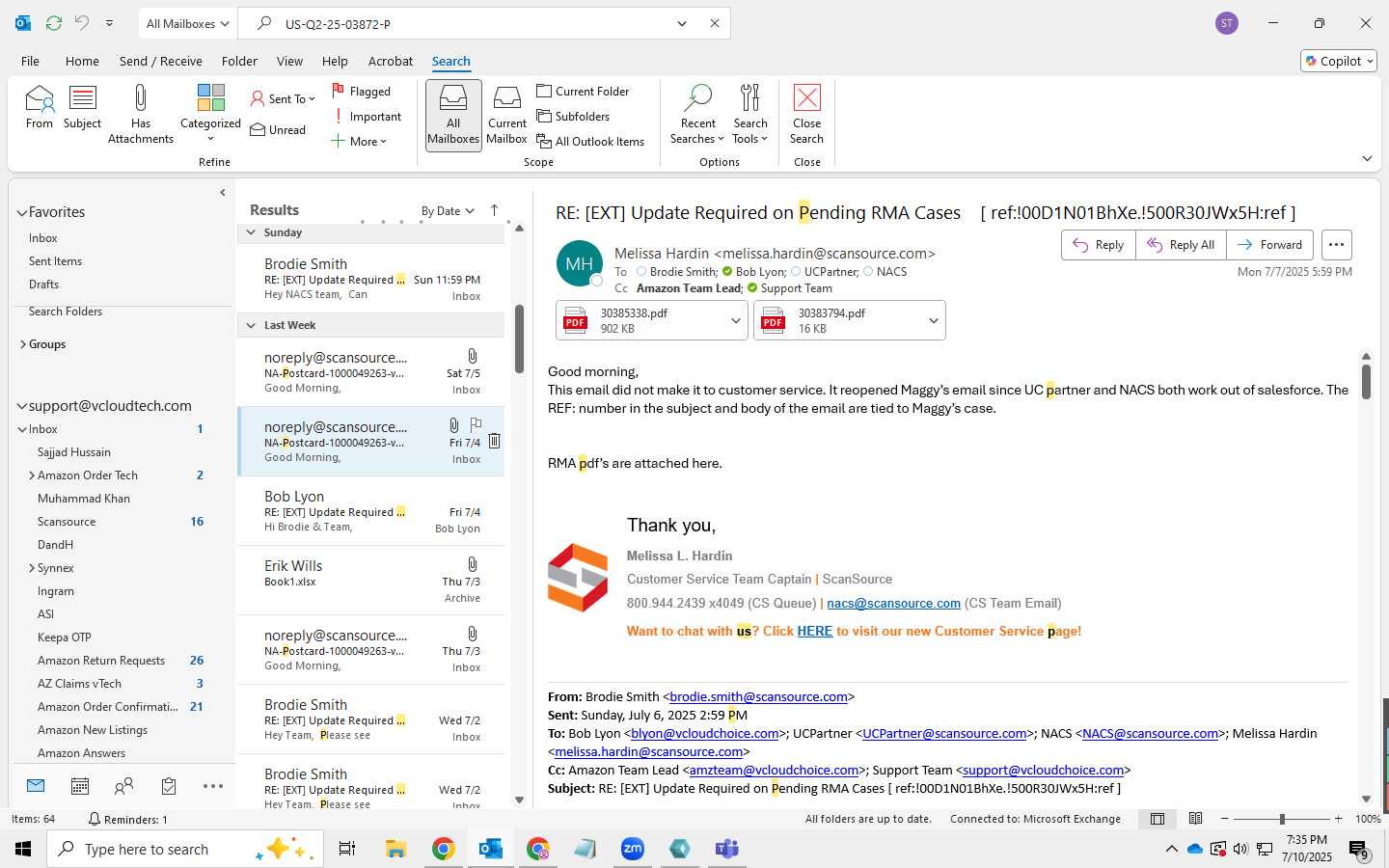Viewport: 1389px width, 868px height.
Task: Set scope to Current Folder
Action: point(583,91)
